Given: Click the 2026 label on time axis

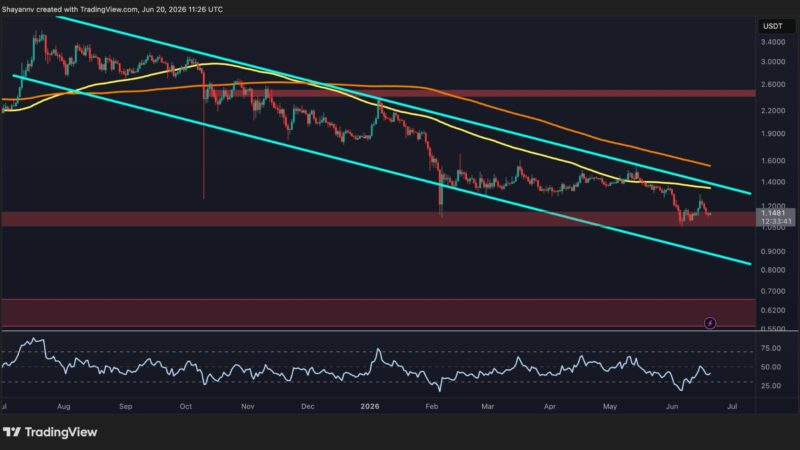Looking at the screenshot, I should (x=370, y=407).
